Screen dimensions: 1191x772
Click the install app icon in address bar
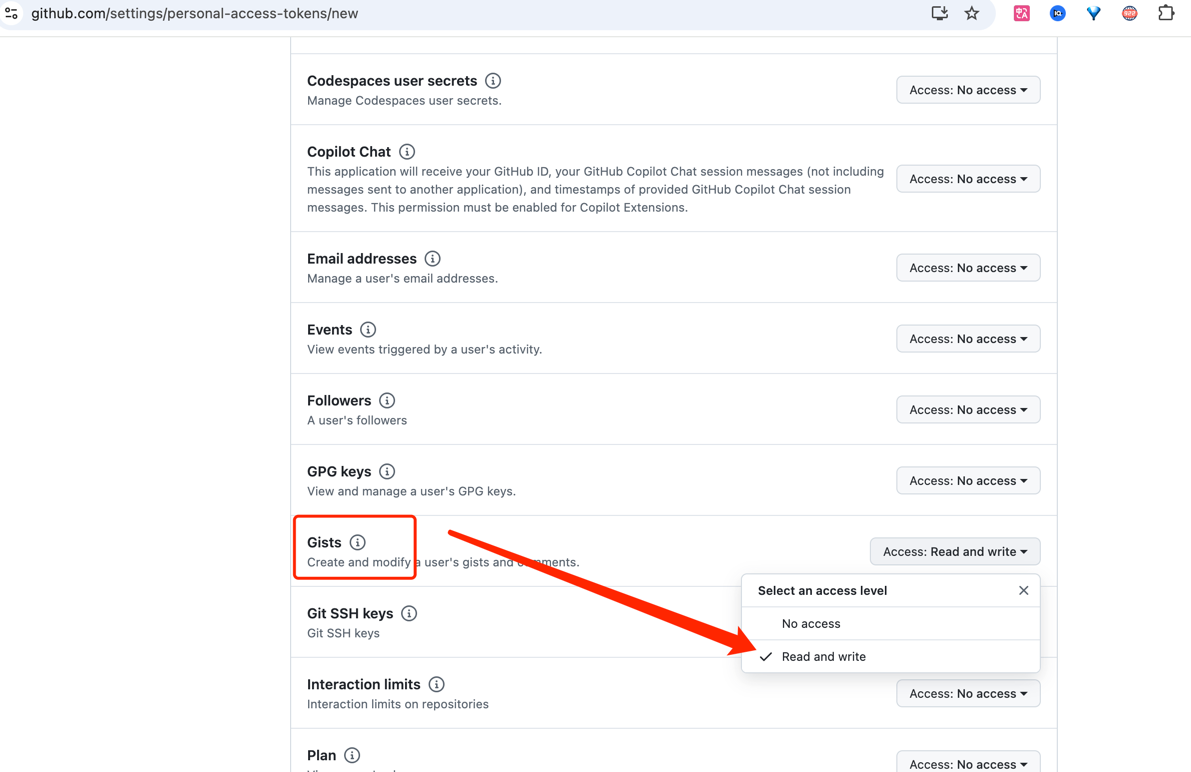940,13
